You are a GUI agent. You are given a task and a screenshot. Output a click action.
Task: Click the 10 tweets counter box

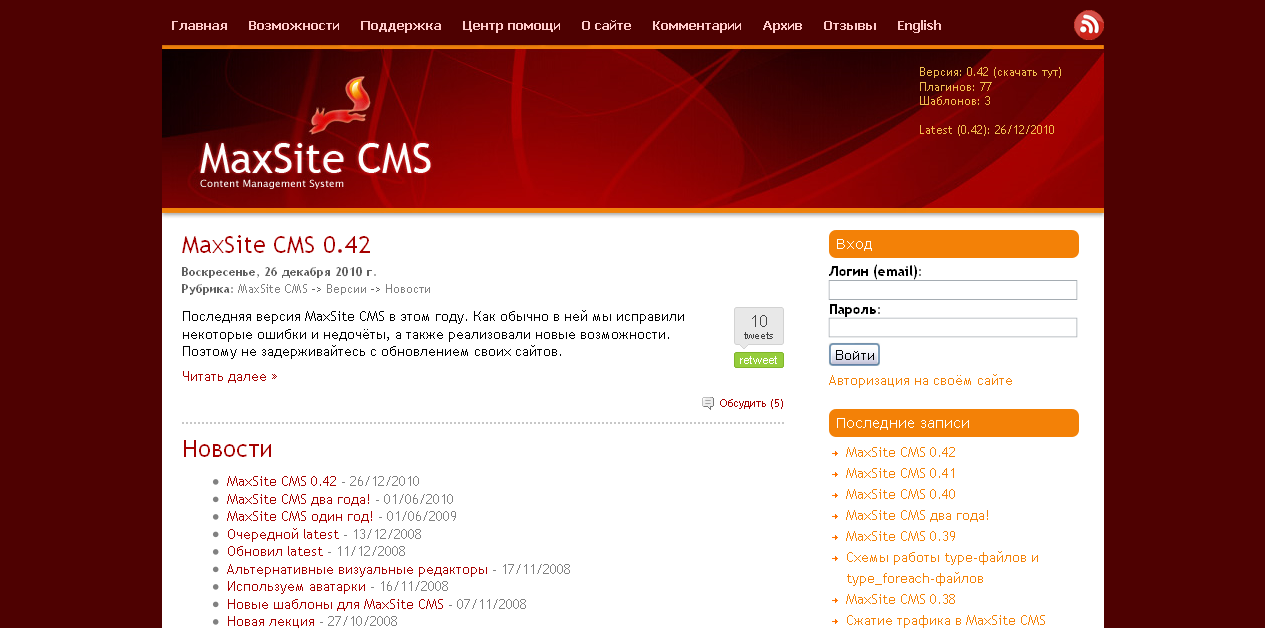pyautogui.click(x=758, y=326)
